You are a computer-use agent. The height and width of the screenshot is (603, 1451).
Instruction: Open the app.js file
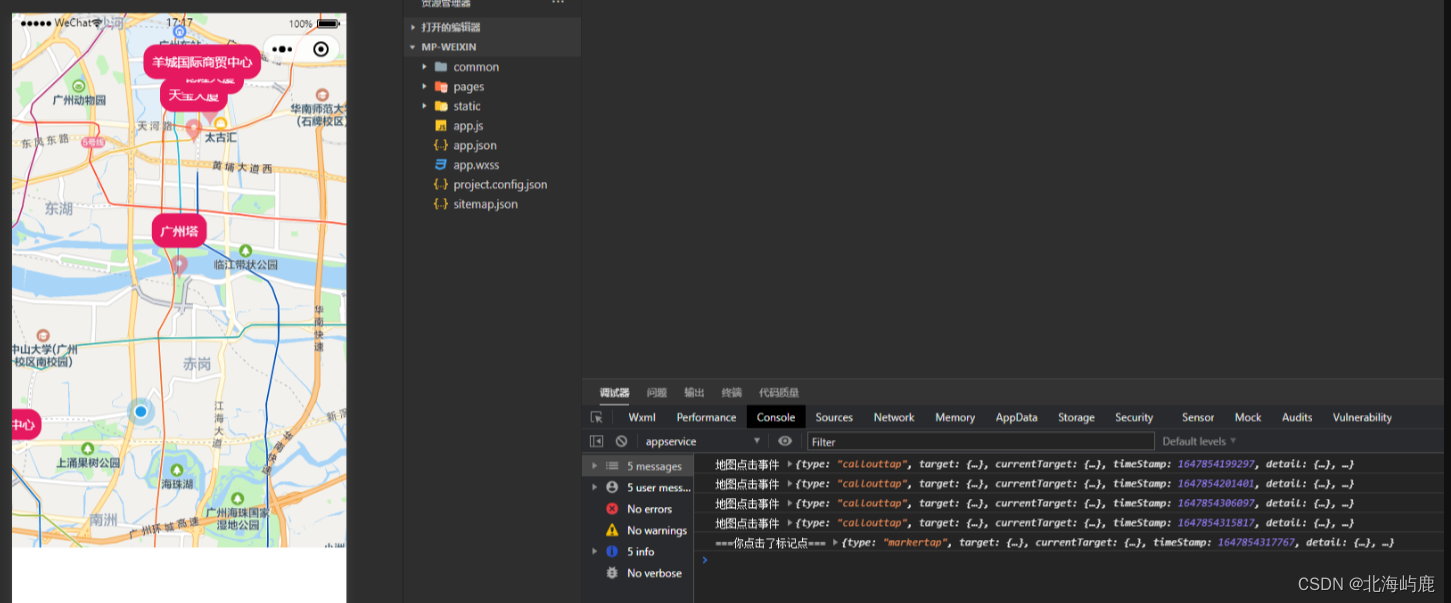click(468, 126)
